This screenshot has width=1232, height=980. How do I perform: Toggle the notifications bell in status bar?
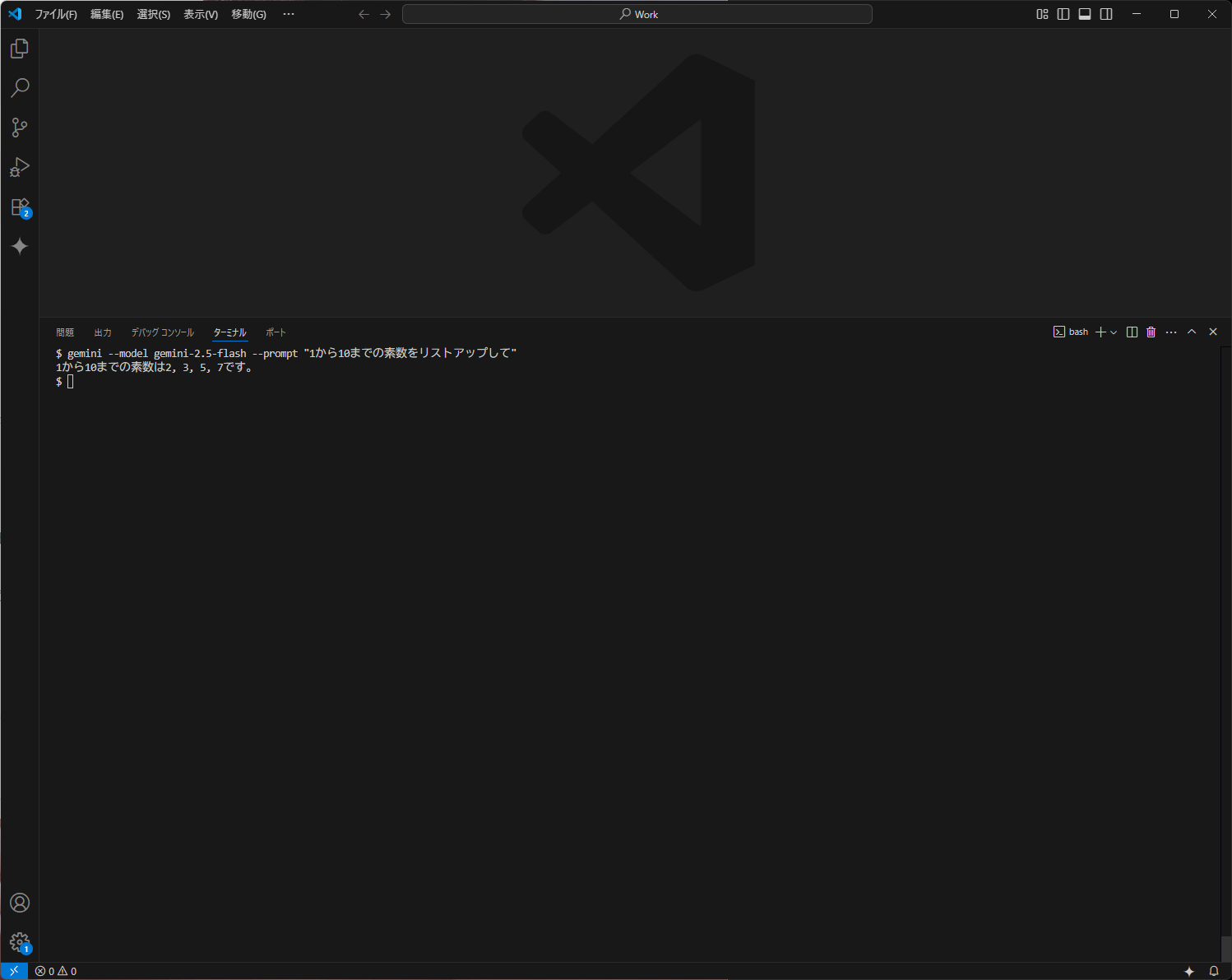click(x=1213, y=971)
